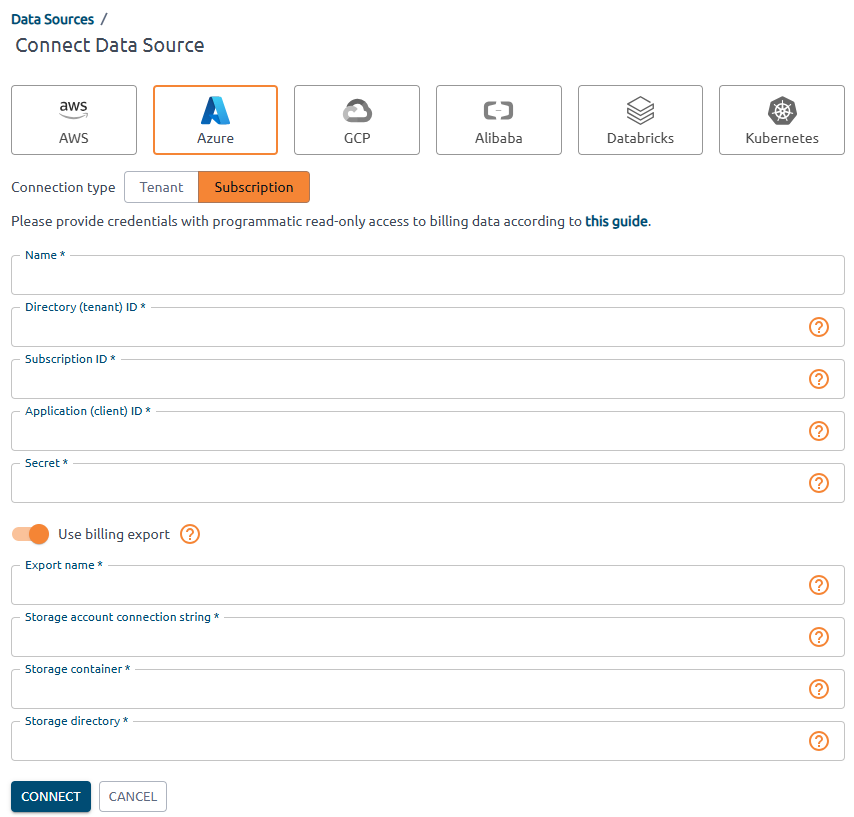This screenshot has height=817, width=854.
Task: Select the AWS data source card
Action: point(74,120)
